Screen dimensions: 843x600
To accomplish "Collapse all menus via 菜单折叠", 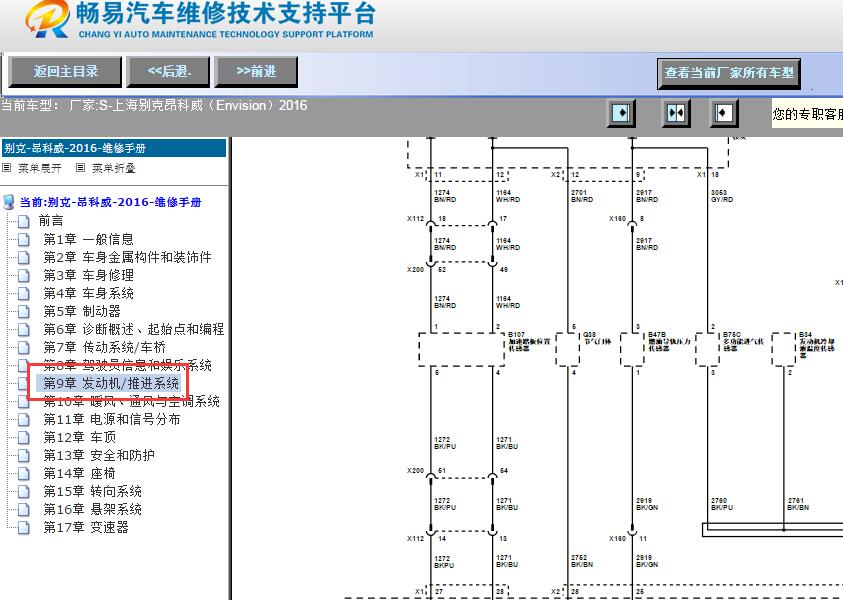I will pos(113,168).
